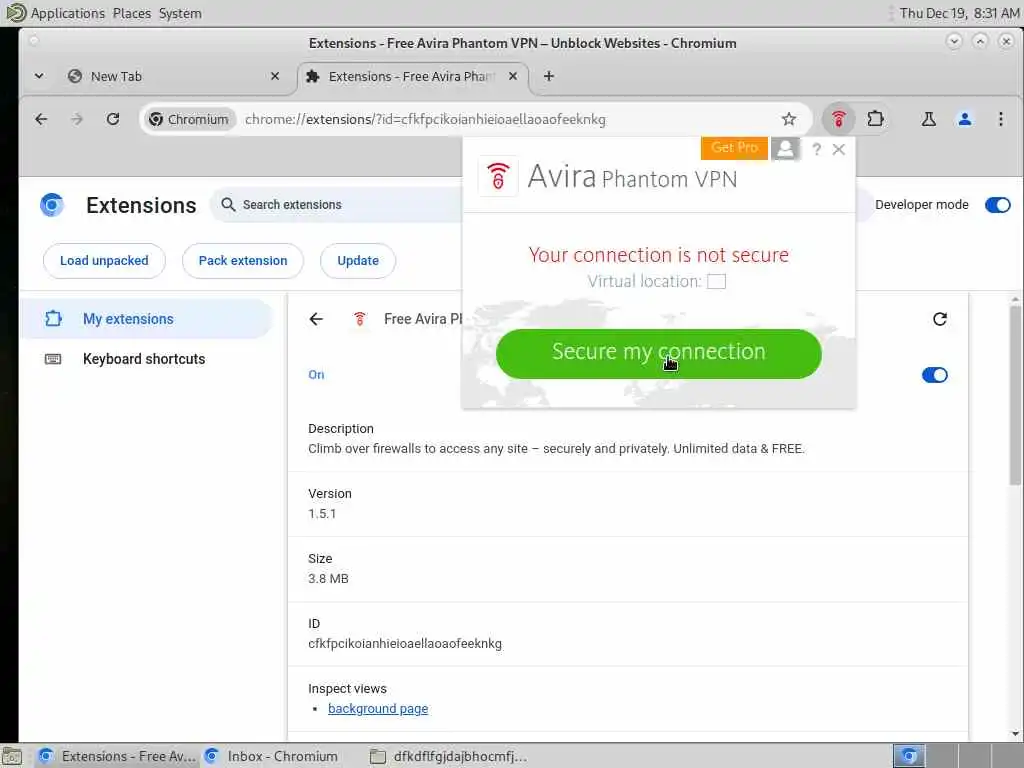Bookmark this page with the star icon
Viewport: 1024px width, 768px height.
point(789,119)
